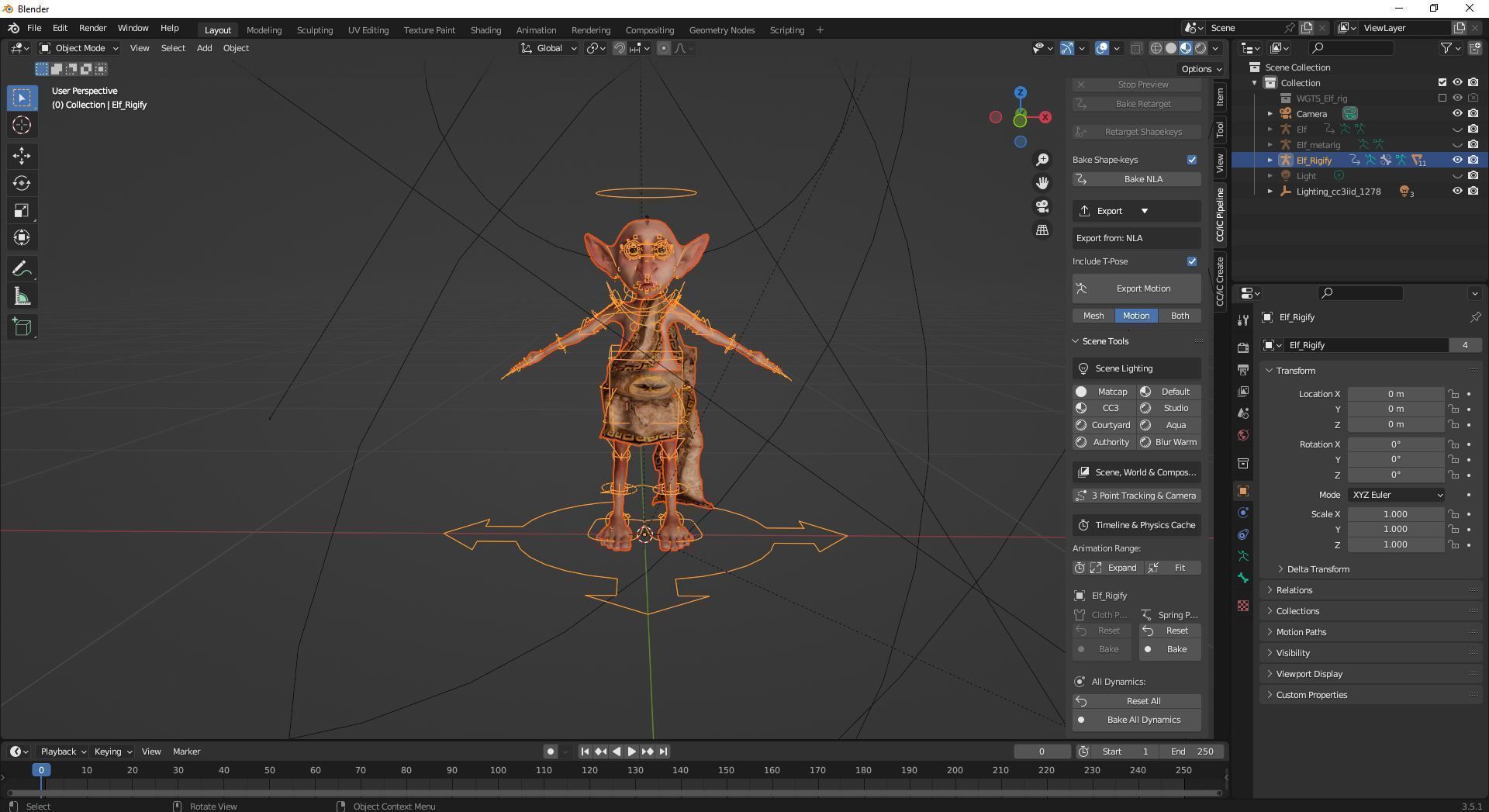Toggle camera view icon in viewport
Image resolution: width=1489 pixels, height=812 pixels.
(1042, 206)
